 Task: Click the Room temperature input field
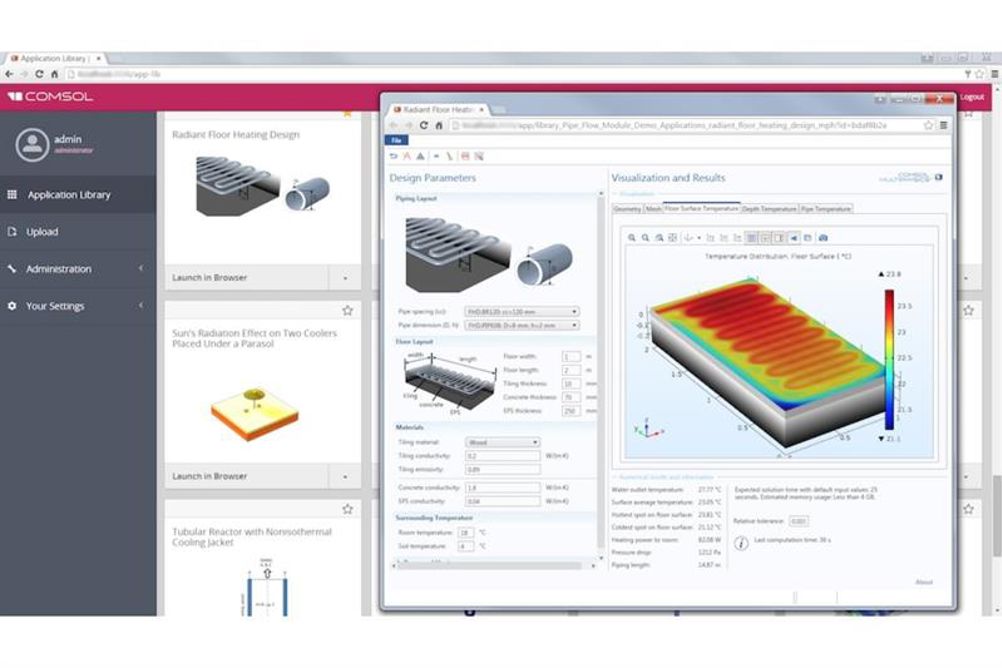pyautogui.click(x=466, y=532)
